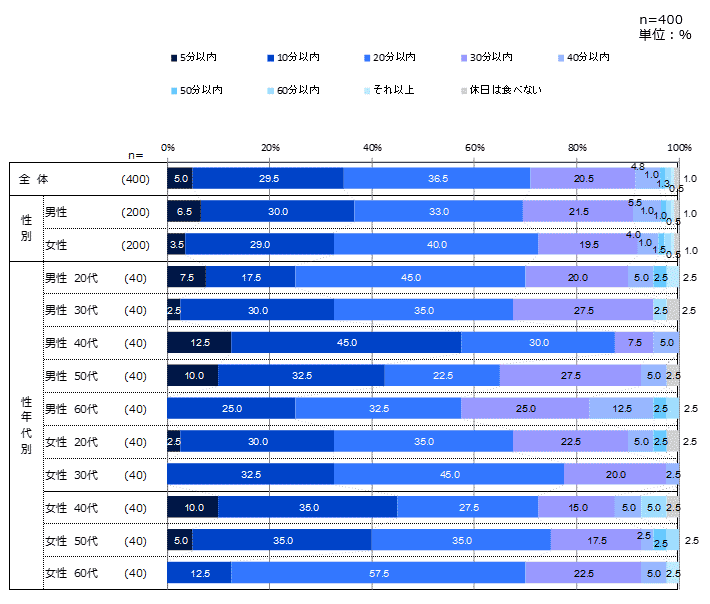Screen dimensions: 710x604
Task: Select the 57.5 segment in 女性 60代 bar
Action: click(x=378, y=574)
